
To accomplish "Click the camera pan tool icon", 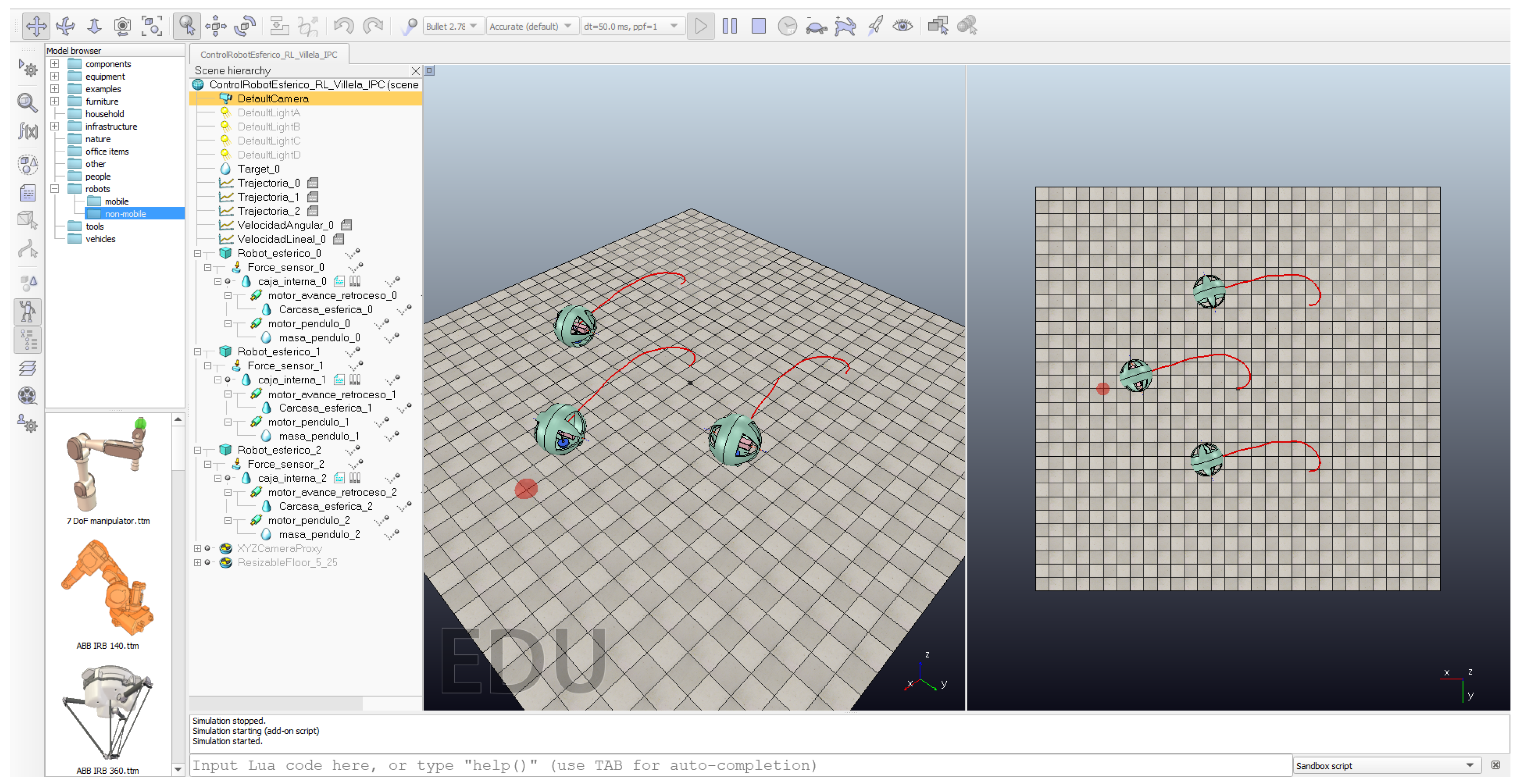I will point(36,26).
